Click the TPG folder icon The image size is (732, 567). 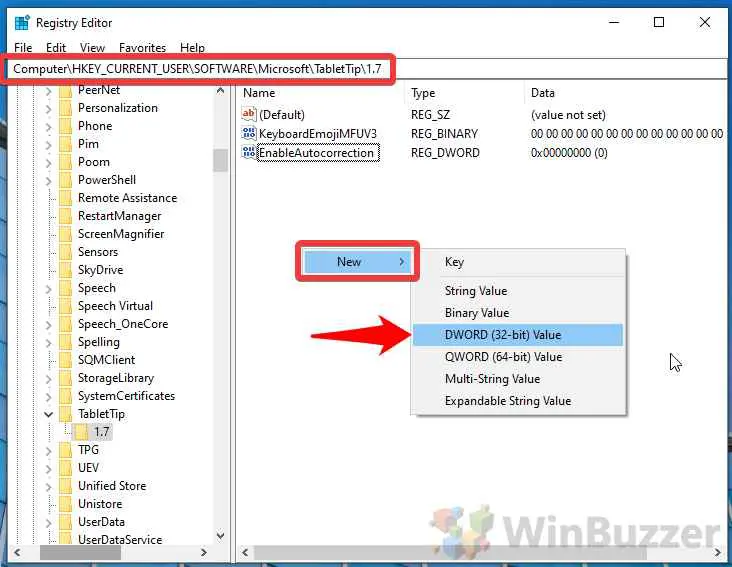[x=66, y=450]
